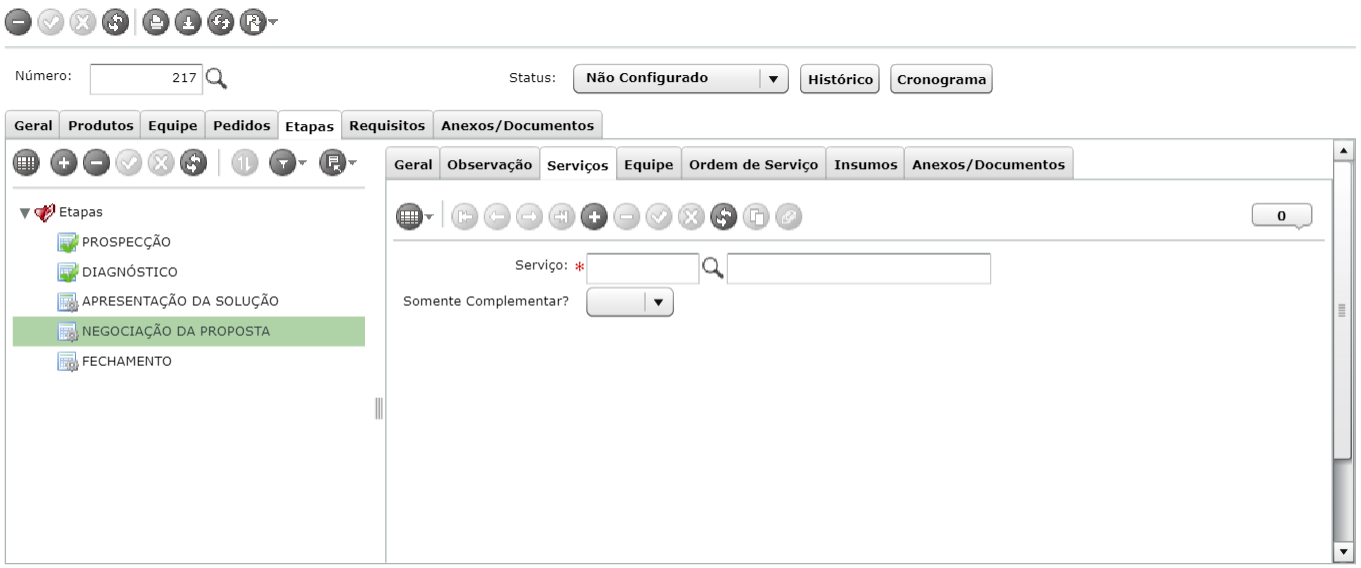
Task: Click the grid view icon in Etapas toolbar
Action: (25, 162)
